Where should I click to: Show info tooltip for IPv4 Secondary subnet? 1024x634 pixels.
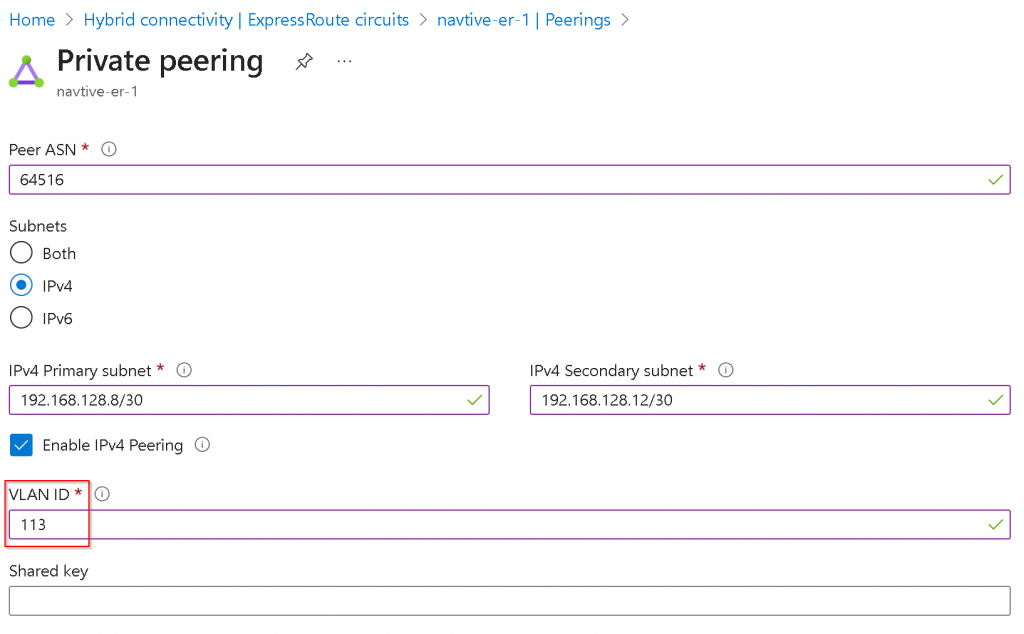click(726, 370)
